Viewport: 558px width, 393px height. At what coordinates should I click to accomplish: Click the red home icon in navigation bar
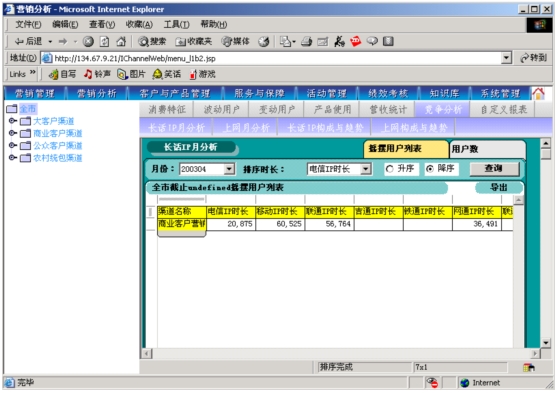tap(538, 94)
